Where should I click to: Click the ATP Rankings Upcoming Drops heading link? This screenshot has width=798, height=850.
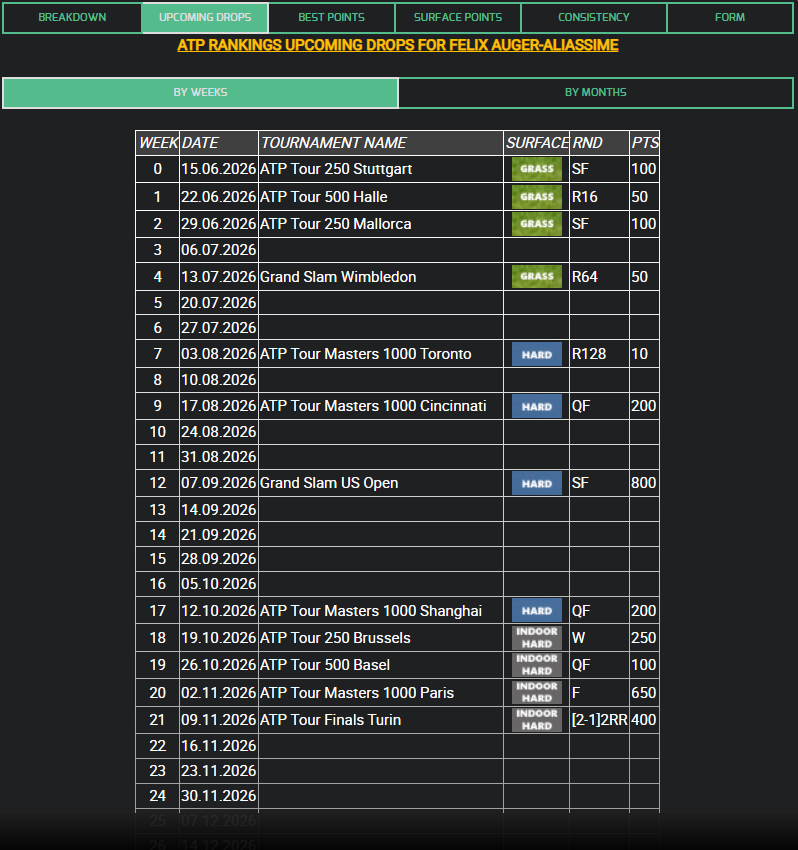point(398,45)
